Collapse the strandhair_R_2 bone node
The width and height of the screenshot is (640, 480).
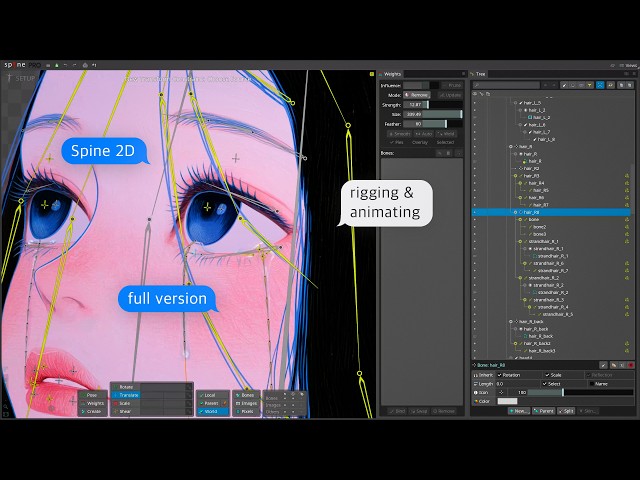tap(520, 278)
